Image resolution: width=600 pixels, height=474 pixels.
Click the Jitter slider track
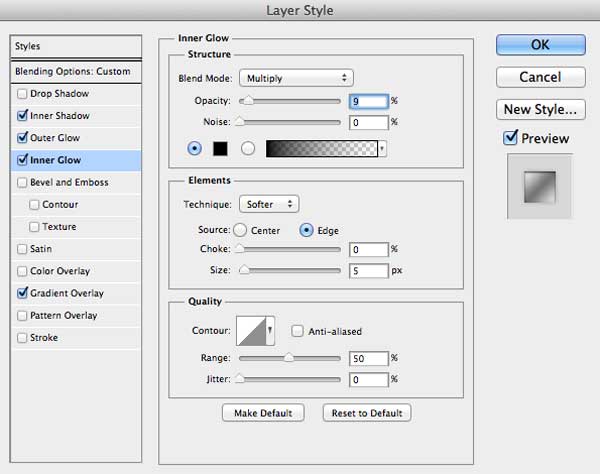click(290, 380)
